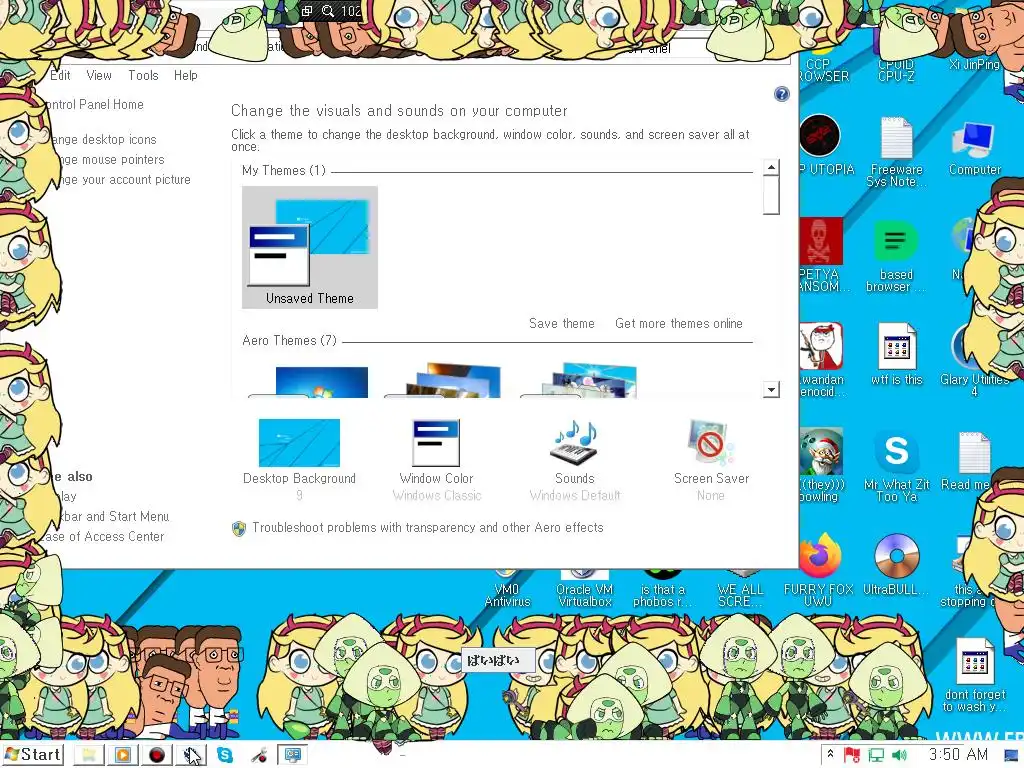Screen dimensions: 1024x768
Task: Select WE ALL SCRE... desktop icon
Action: 740,588
